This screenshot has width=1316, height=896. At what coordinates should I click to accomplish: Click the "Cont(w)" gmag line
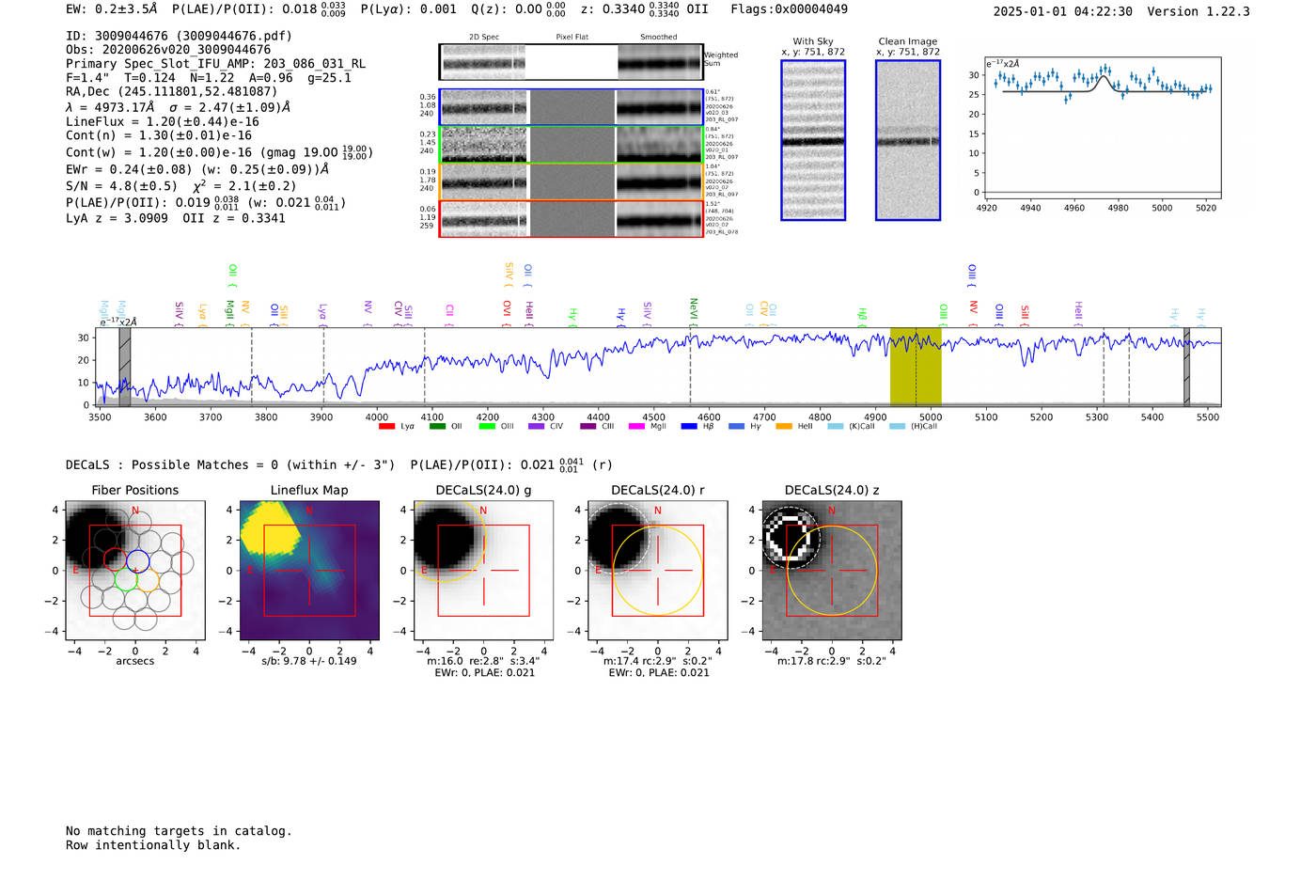pos(219,152)
